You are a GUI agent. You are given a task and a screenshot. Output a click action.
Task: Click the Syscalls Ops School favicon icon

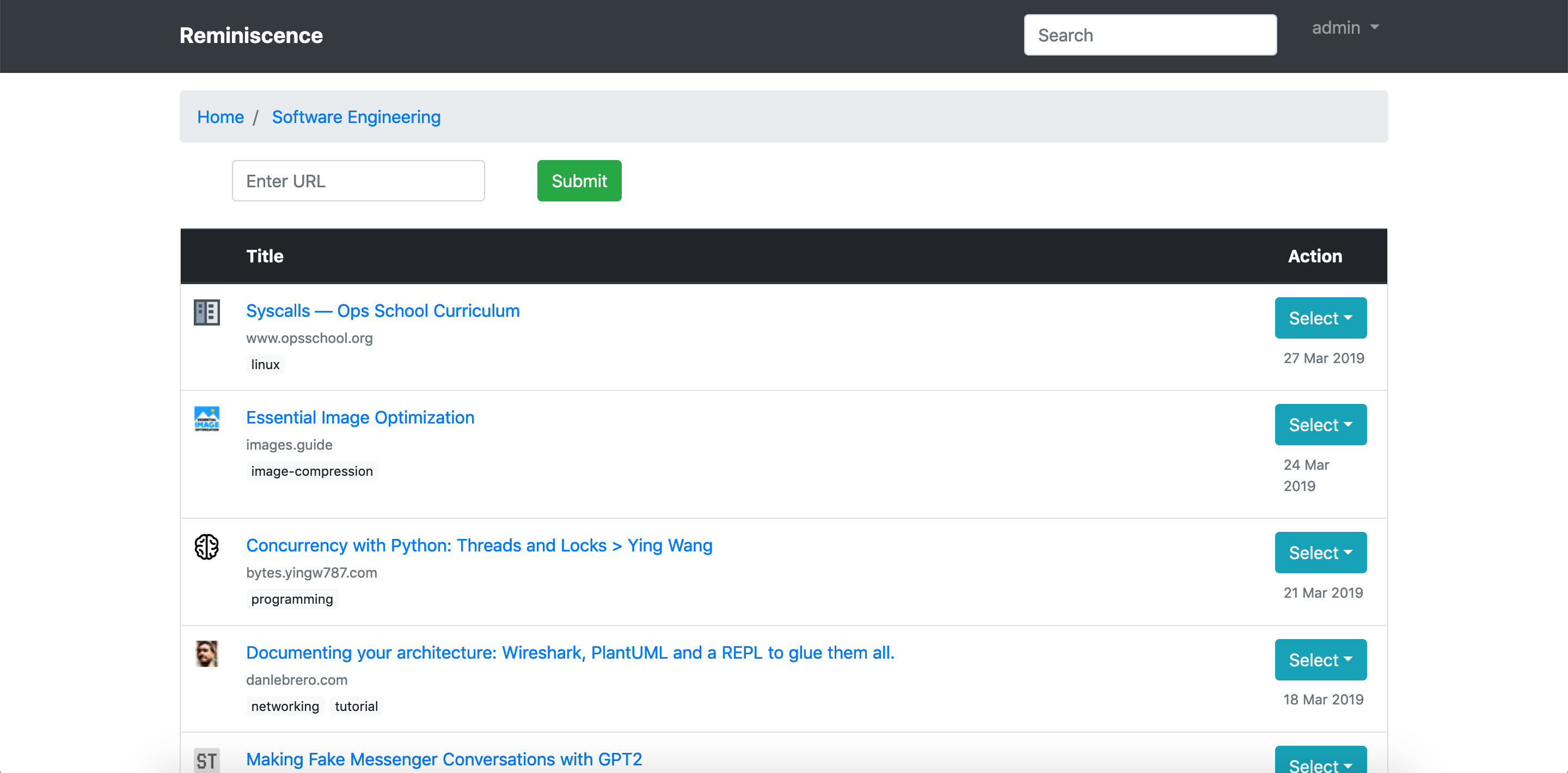[206, 312]
